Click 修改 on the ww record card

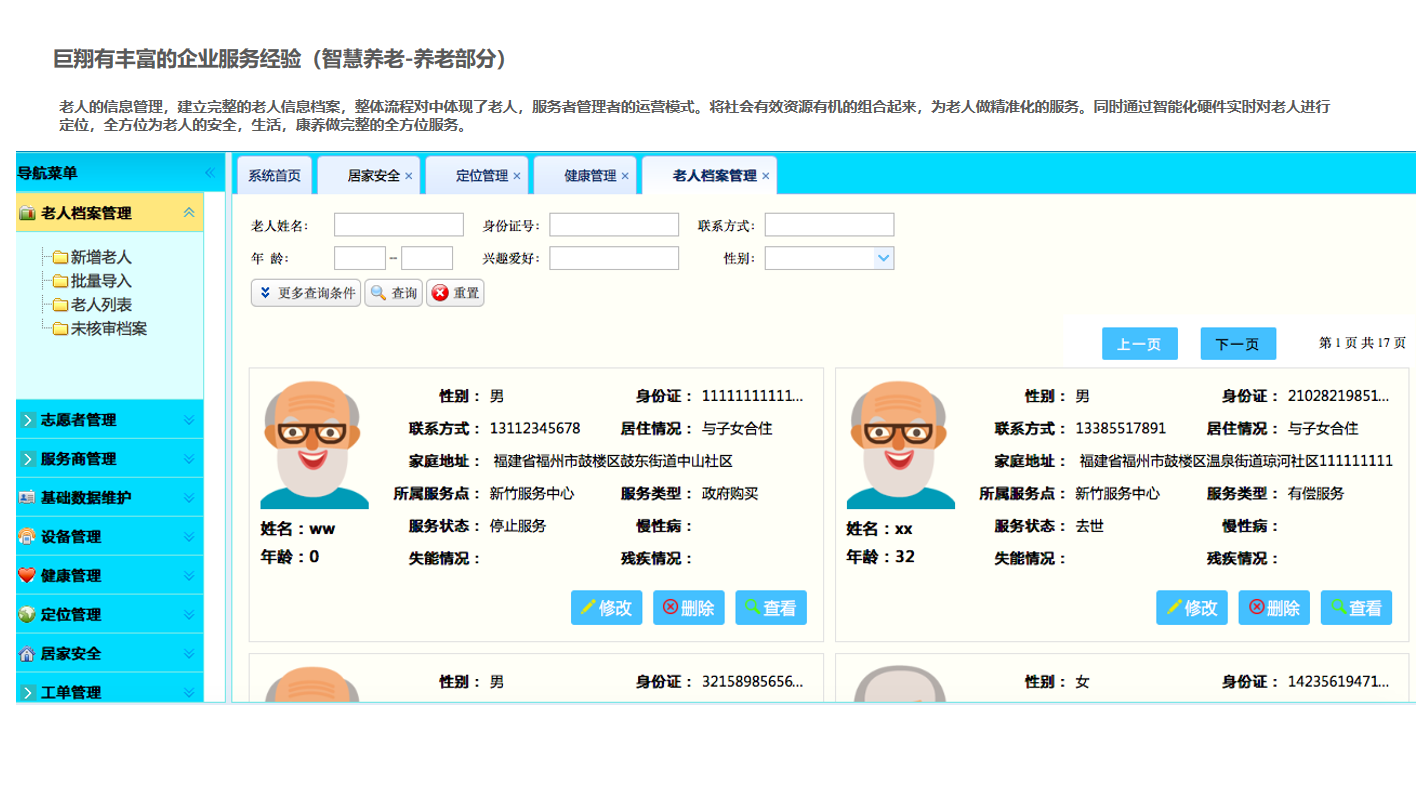coord(606,608)
